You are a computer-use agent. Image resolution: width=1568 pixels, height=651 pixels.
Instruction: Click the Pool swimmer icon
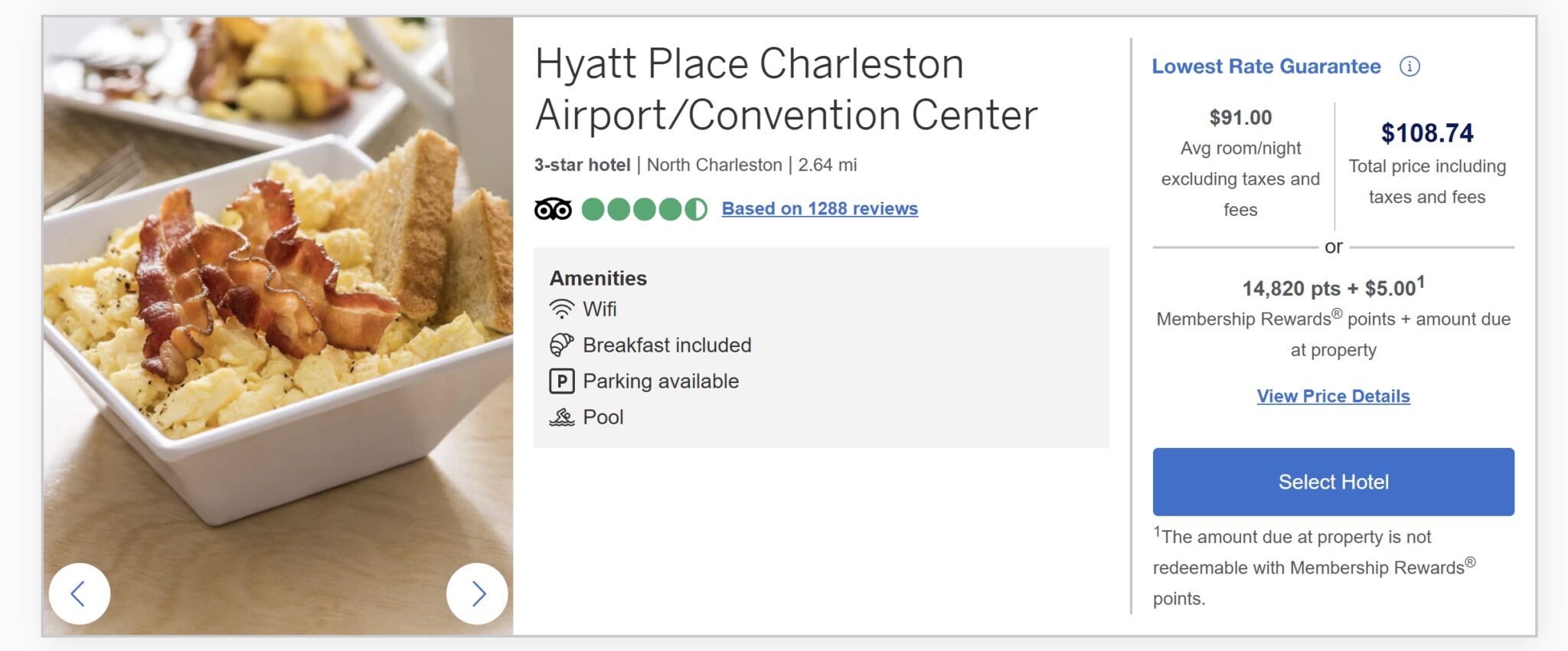(561, 417)
